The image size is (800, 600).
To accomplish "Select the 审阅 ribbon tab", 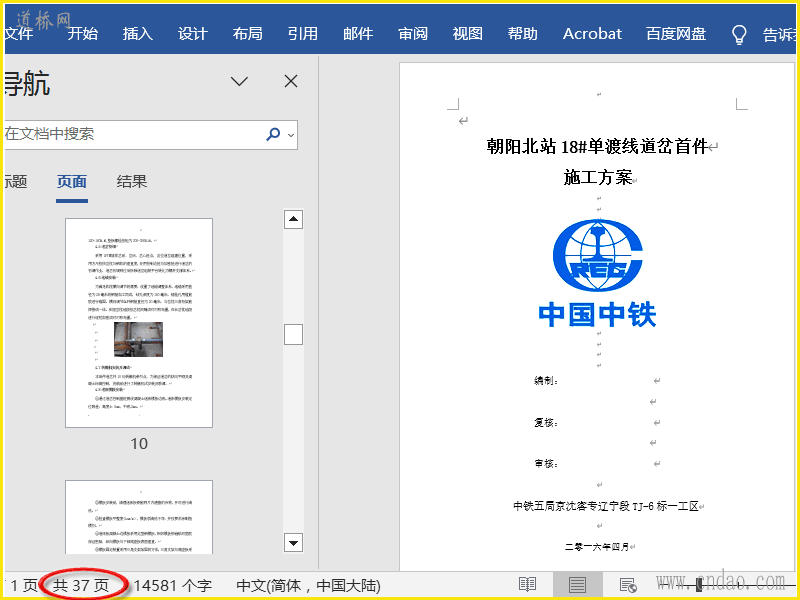I will click(413, 34).
